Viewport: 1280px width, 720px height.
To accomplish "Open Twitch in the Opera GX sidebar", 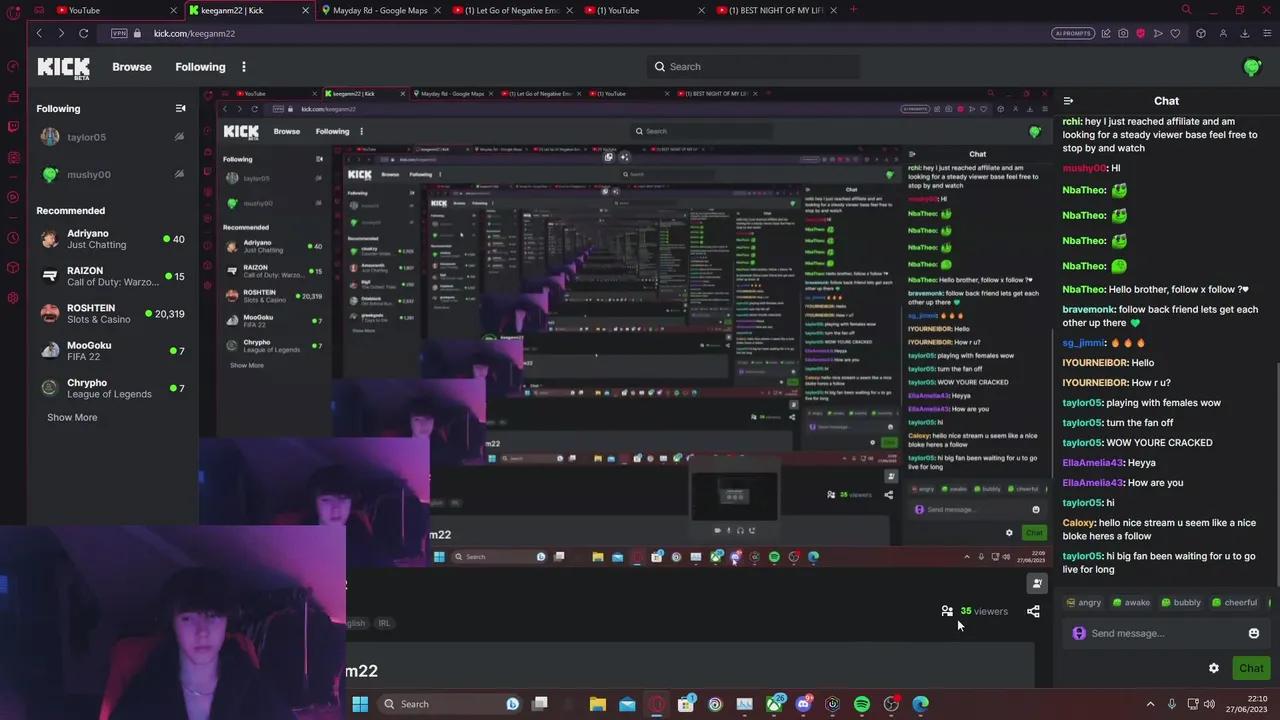I will [13, 126].
